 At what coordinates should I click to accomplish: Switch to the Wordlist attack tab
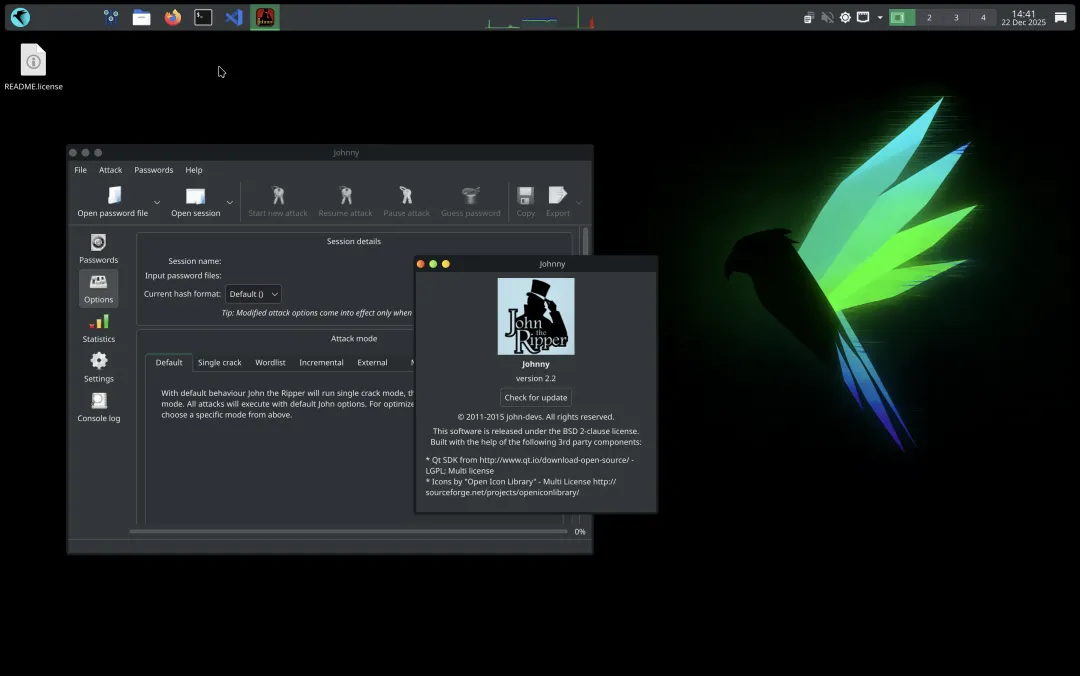tap(270, 363)
